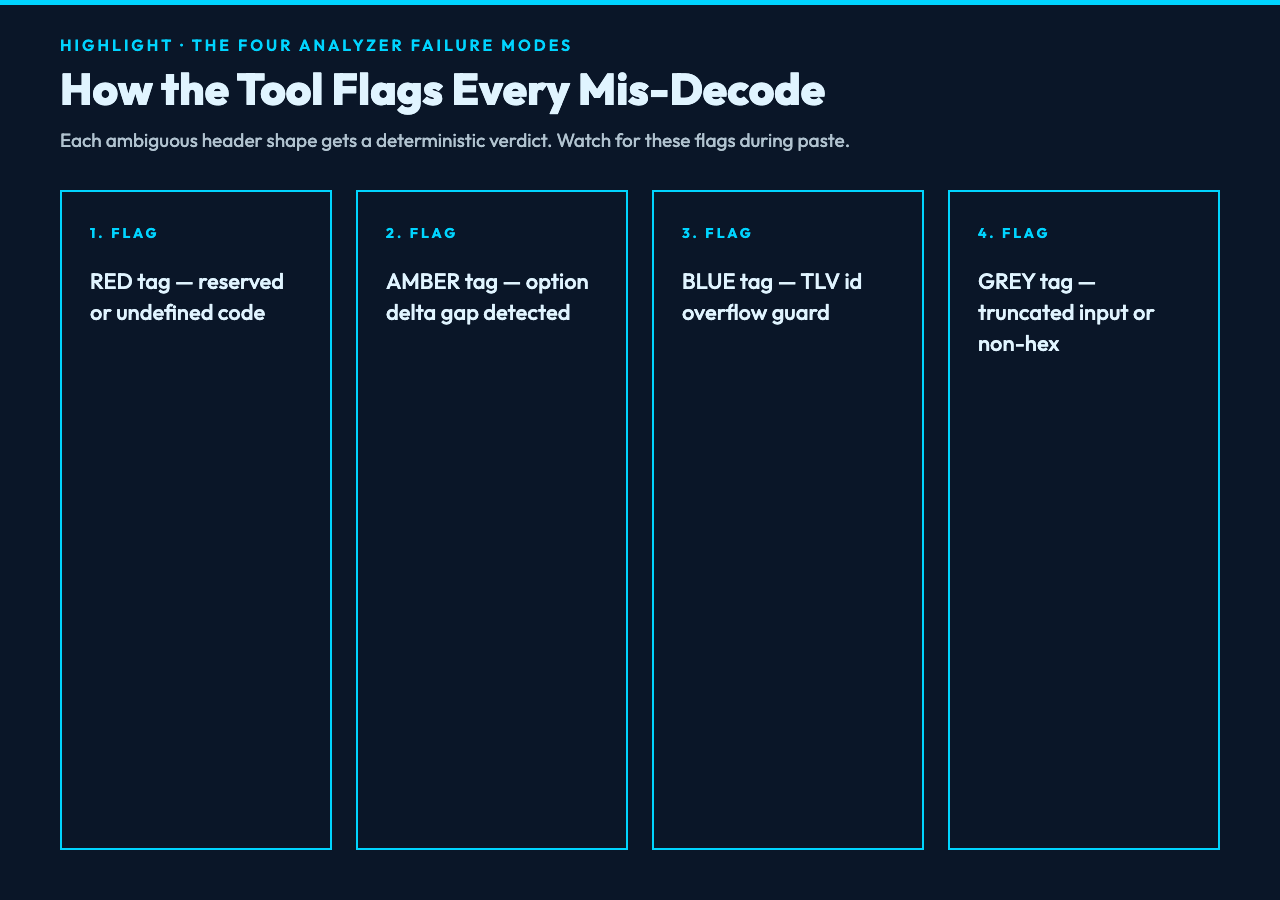Click the eyebrow text "HIGHLIGHT · THE FOUR ANALYZER FAILURE MODES"
Screen dimensions: 1280x900
[316, 45]
